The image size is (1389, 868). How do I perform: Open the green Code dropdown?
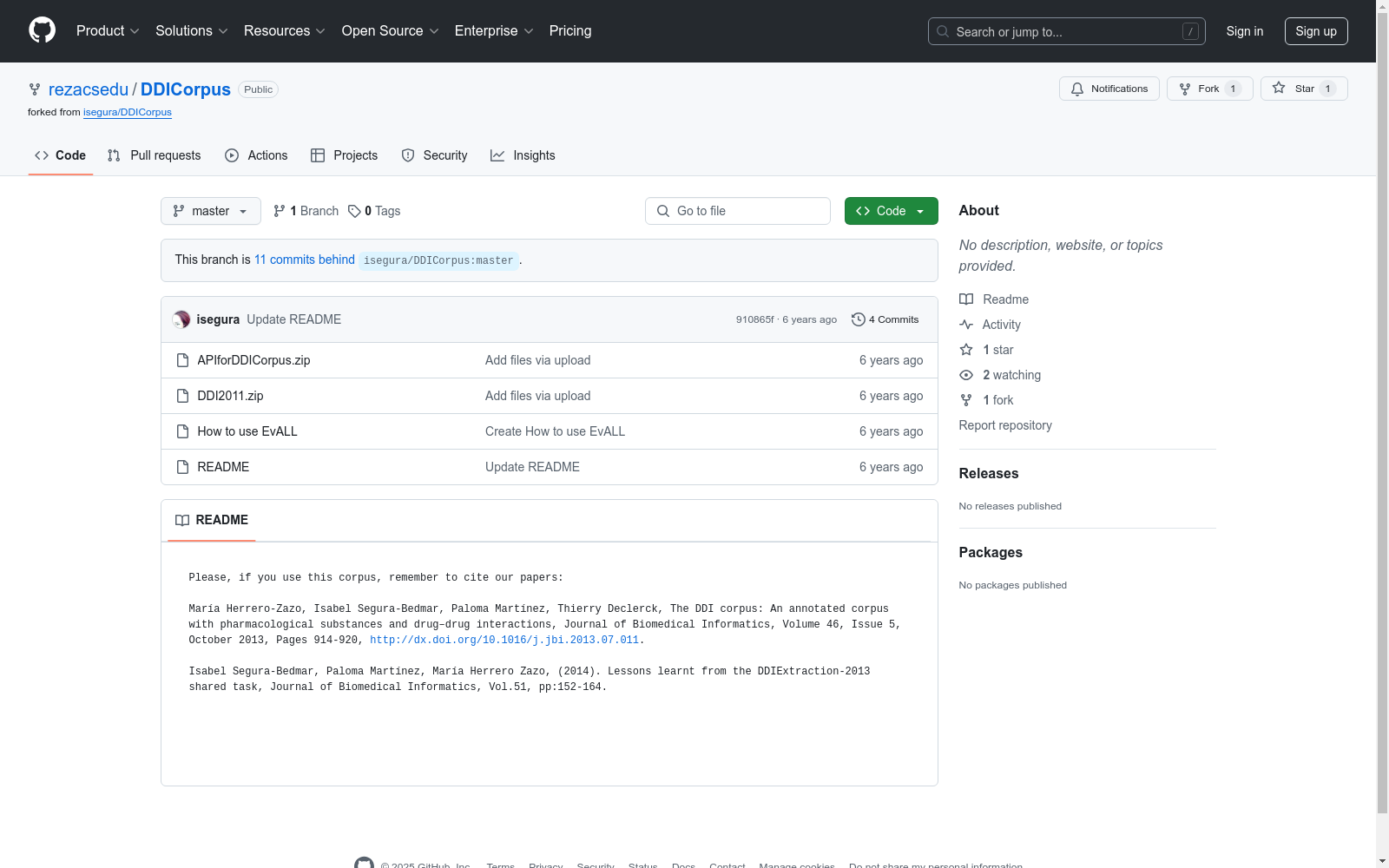891,211
